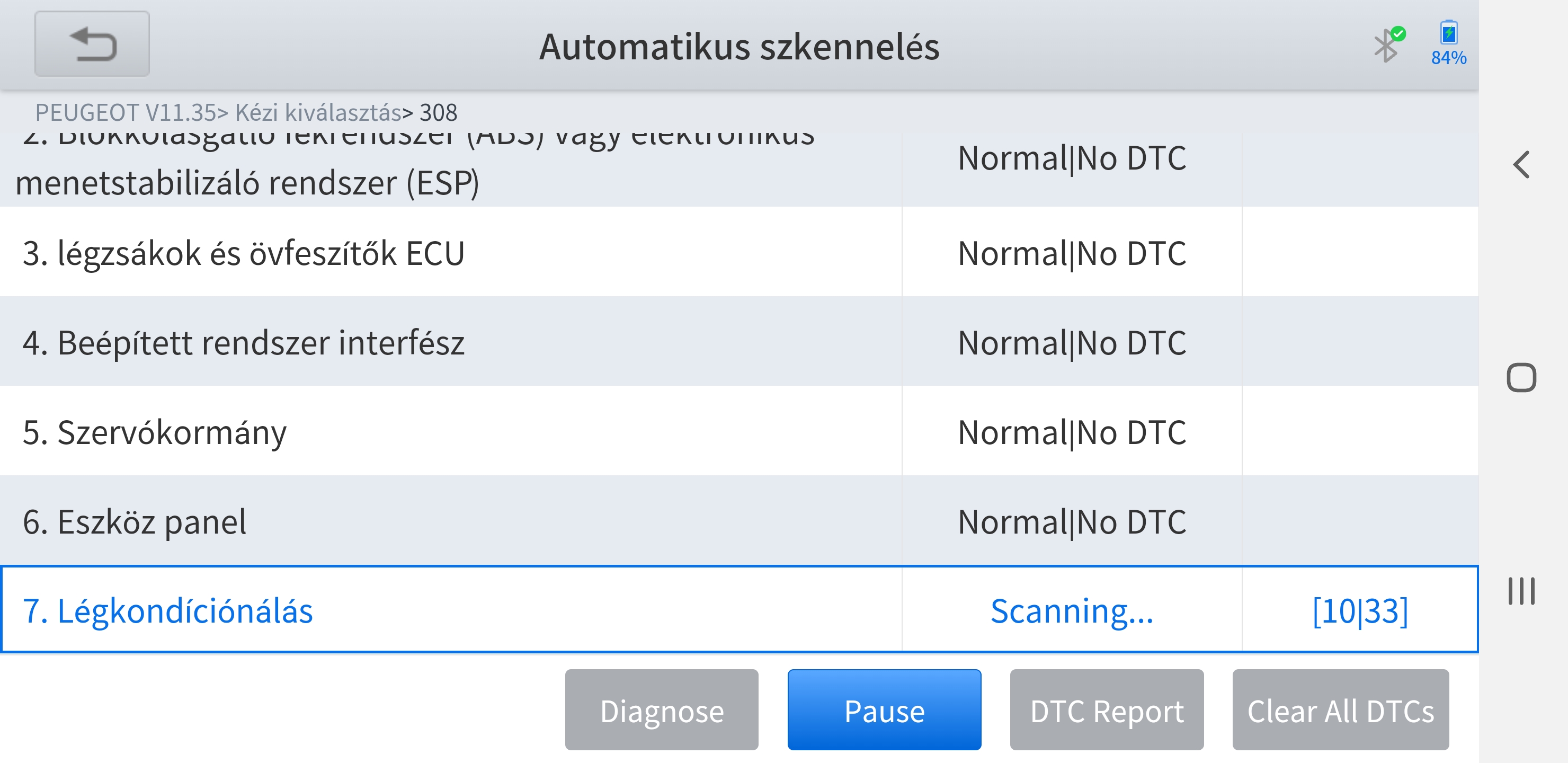Open the DTC Report
The height and width of the screenshot is (763, 1568).
coord(1107,710)
